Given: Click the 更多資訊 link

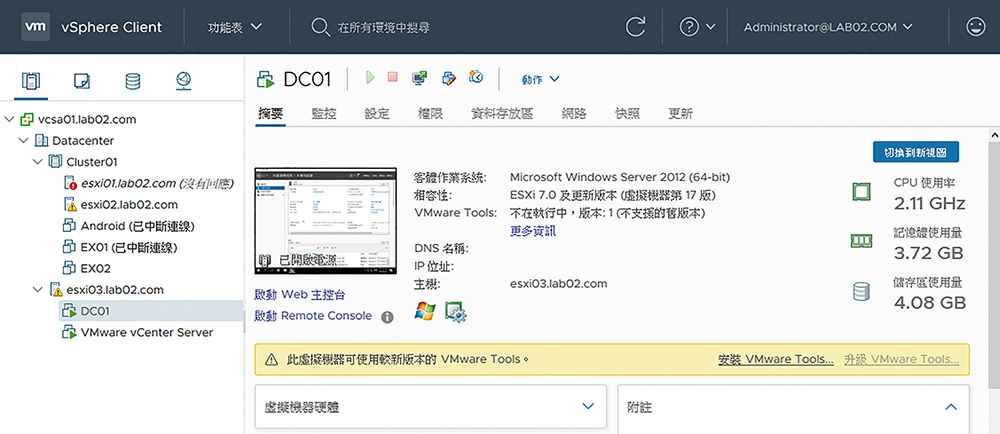Looking at the screenshot, I should tap(533, 231).
